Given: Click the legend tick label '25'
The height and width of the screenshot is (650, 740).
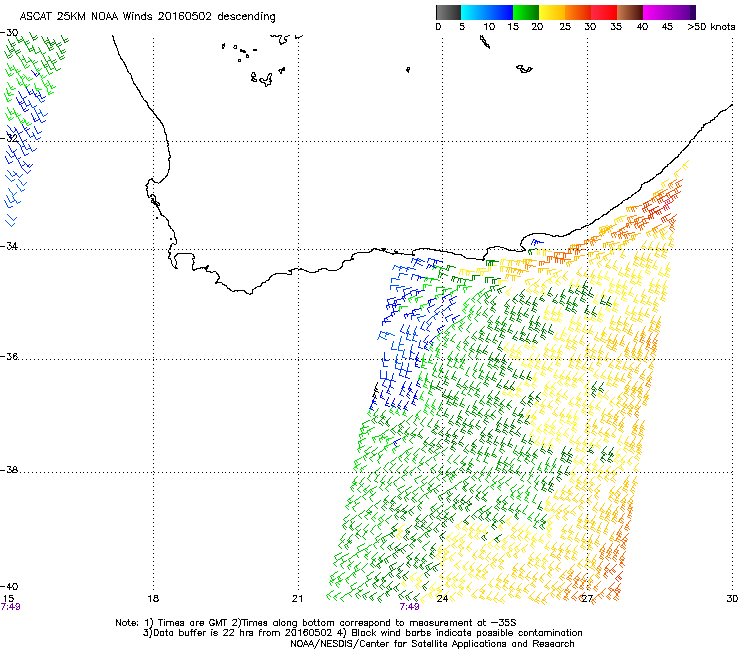Looking at the screenshot, I should (565, 27).
